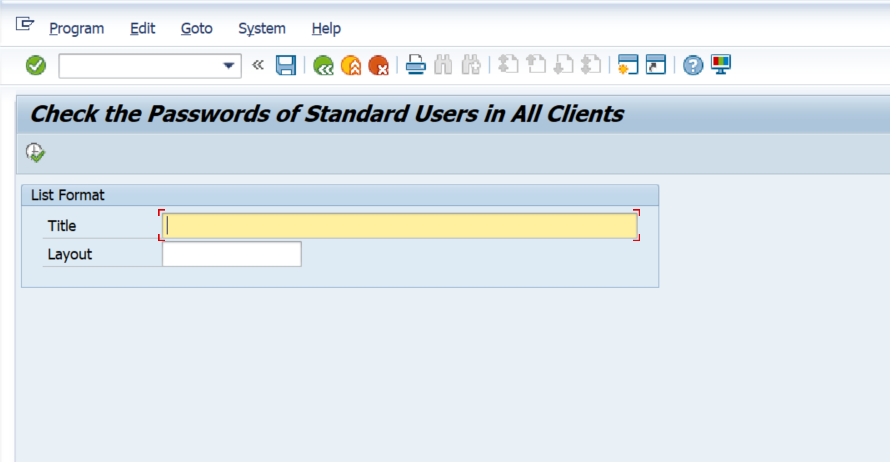890x462 pixels.
Task: Click the green Back arrow icon
Action: (323, 66)
